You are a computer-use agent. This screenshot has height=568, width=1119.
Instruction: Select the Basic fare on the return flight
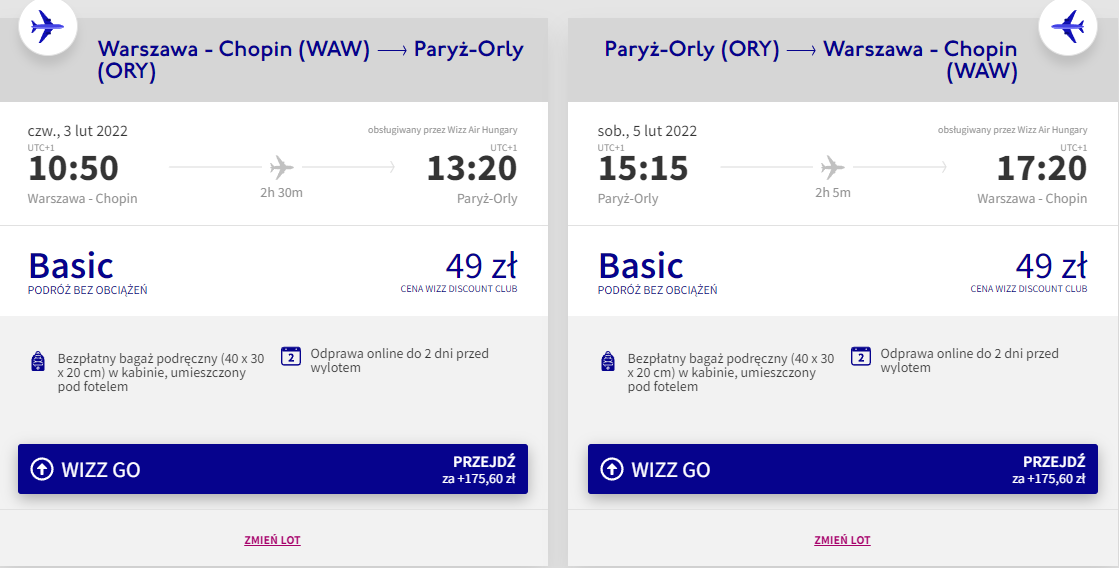pyautogui.click(x=641, y=266)
